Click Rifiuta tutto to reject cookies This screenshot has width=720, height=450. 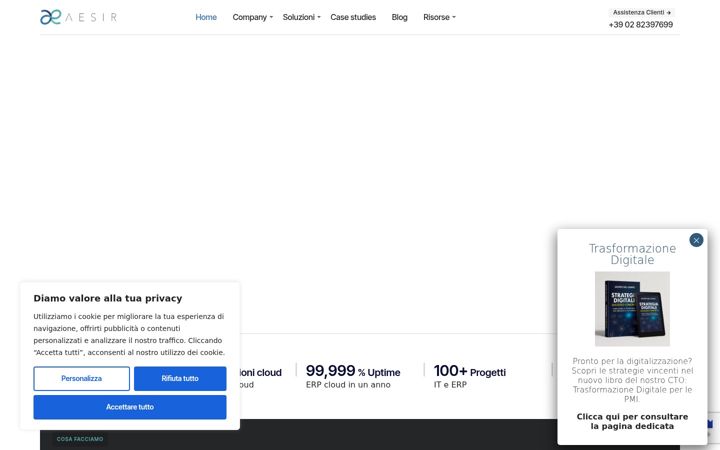point(180,378)
